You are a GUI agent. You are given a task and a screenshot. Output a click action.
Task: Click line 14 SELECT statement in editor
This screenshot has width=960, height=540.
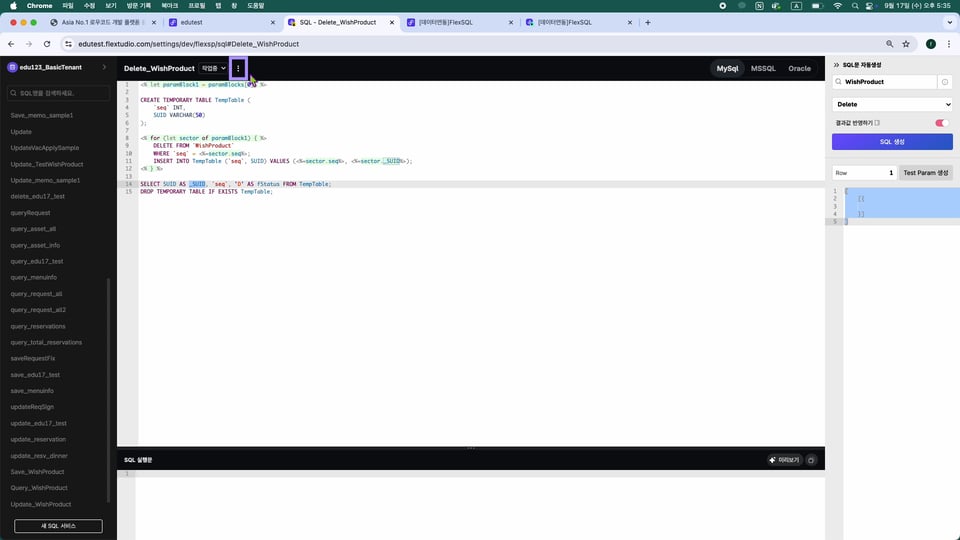click(x=236, y=184)
